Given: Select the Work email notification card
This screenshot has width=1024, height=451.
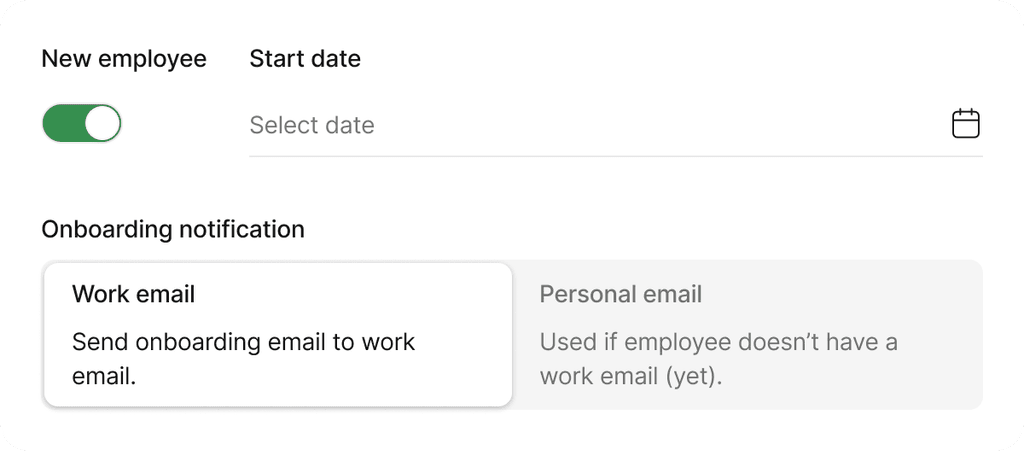Looking at the screenshot, I should [278, 335].
